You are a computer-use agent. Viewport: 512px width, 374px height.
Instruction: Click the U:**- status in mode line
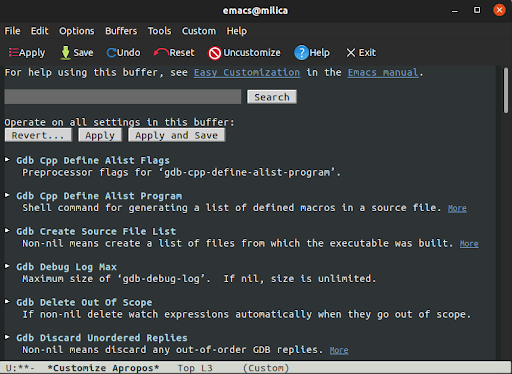click(20, 368)
